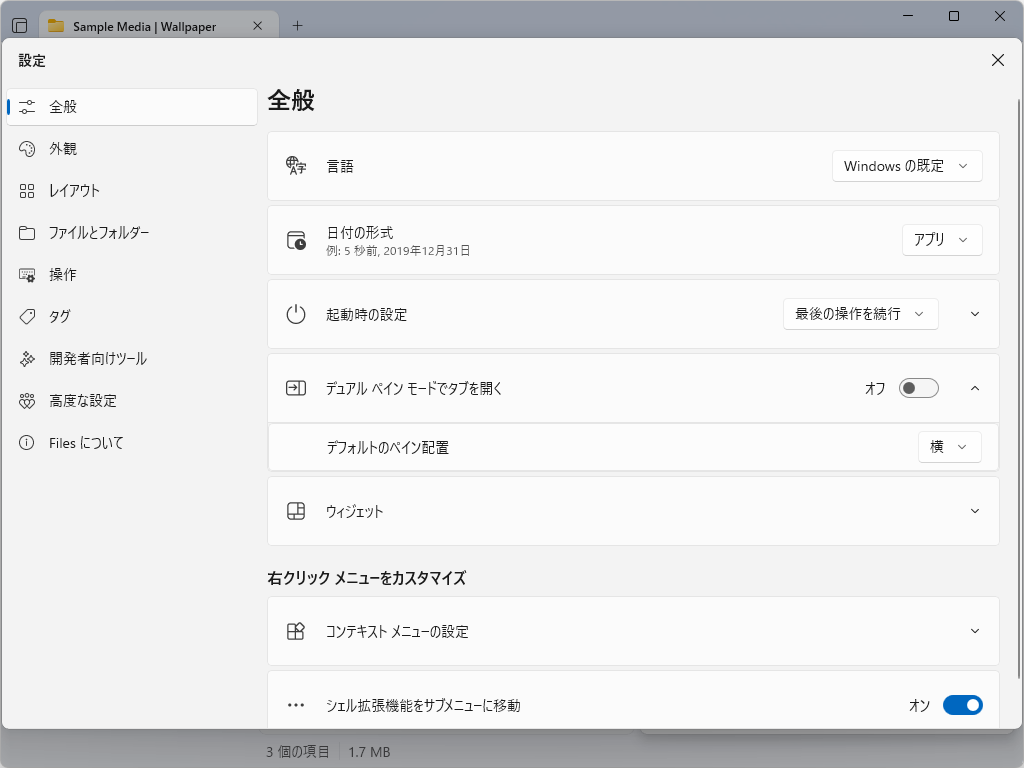Expand the ウィジェット section

coord(974,511)
